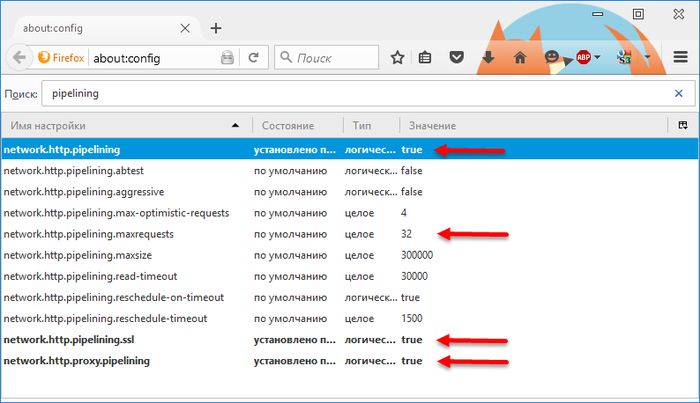Go to the Home page icon
Viewport: 700px width, 403px height.
click(x=520, y=57)
